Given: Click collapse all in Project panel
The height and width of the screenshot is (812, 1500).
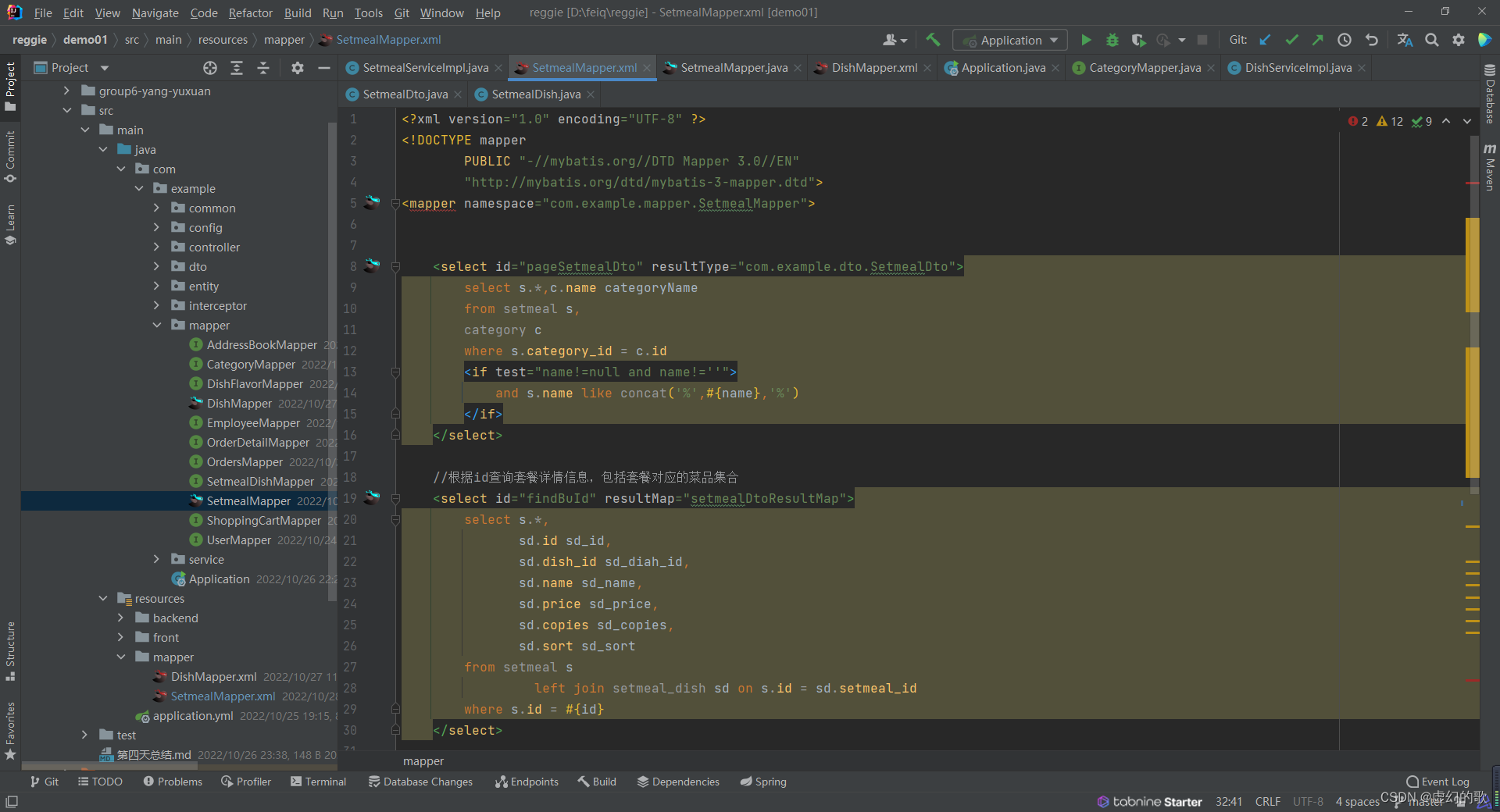Looking at the screenshot, I should [x=263, y=68].
